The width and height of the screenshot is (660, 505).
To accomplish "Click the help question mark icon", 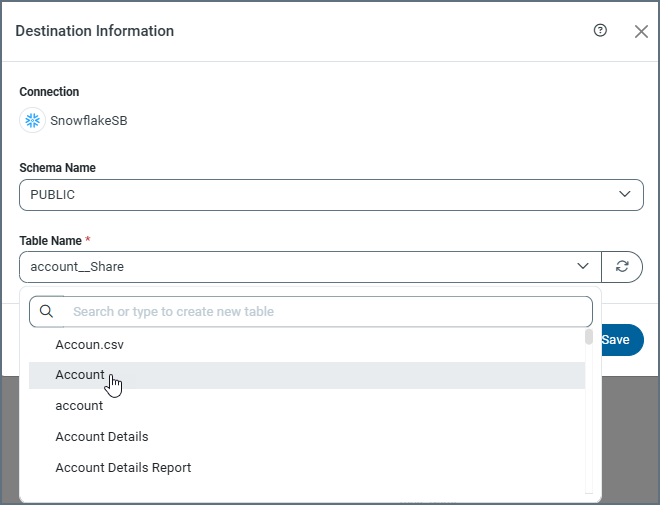I will point(600,31).
